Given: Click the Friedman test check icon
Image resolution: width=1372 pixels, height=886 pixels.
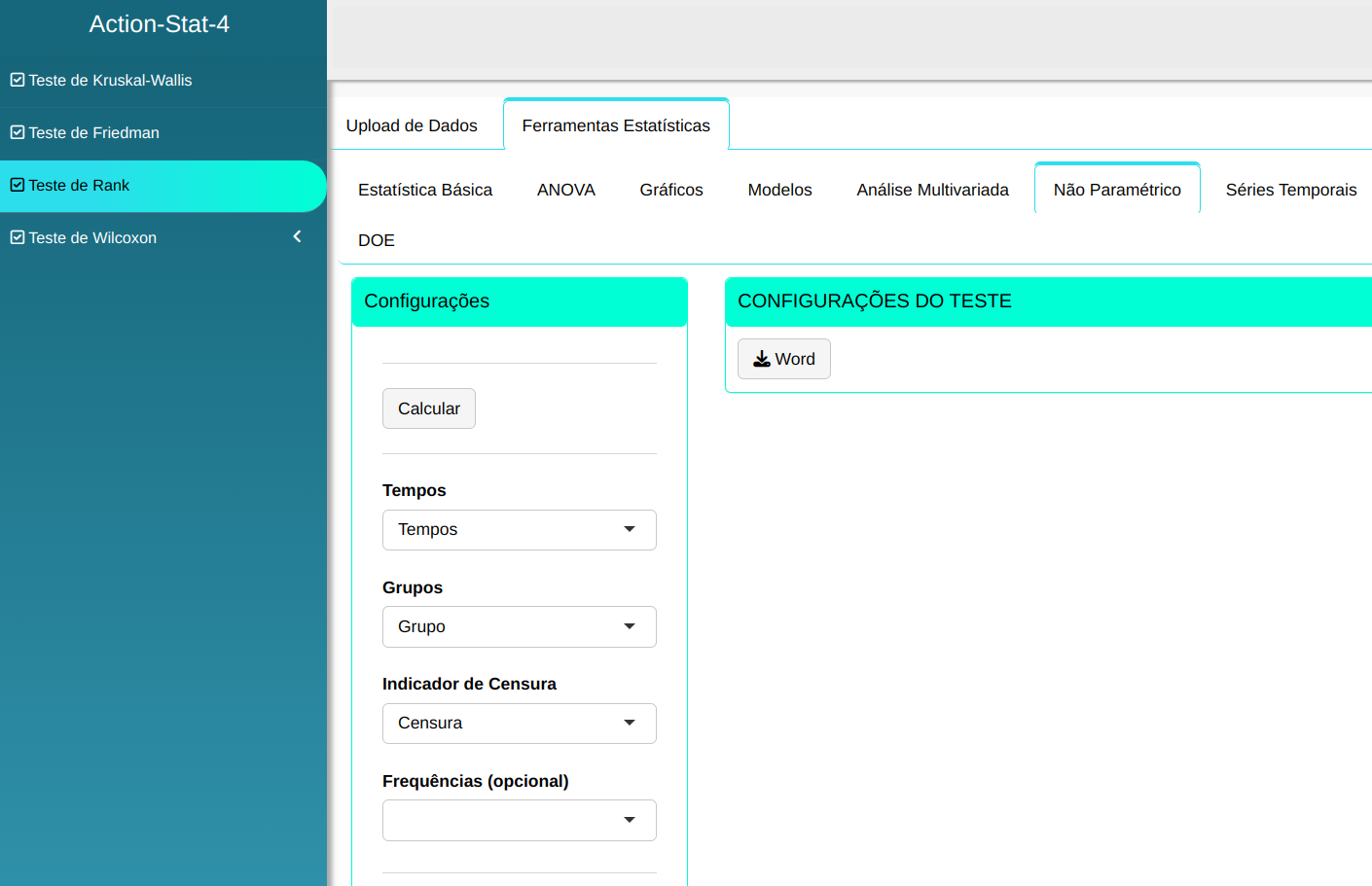Looking at the screenshot, I should (x=18, y=132).
